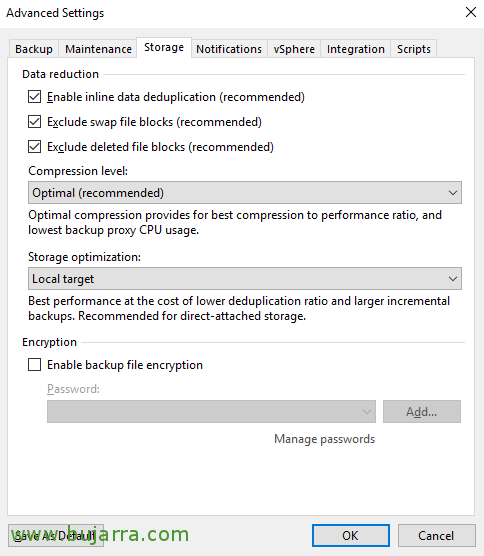Open the vSphere tab

pyautogui.click(x=294, y=49)
